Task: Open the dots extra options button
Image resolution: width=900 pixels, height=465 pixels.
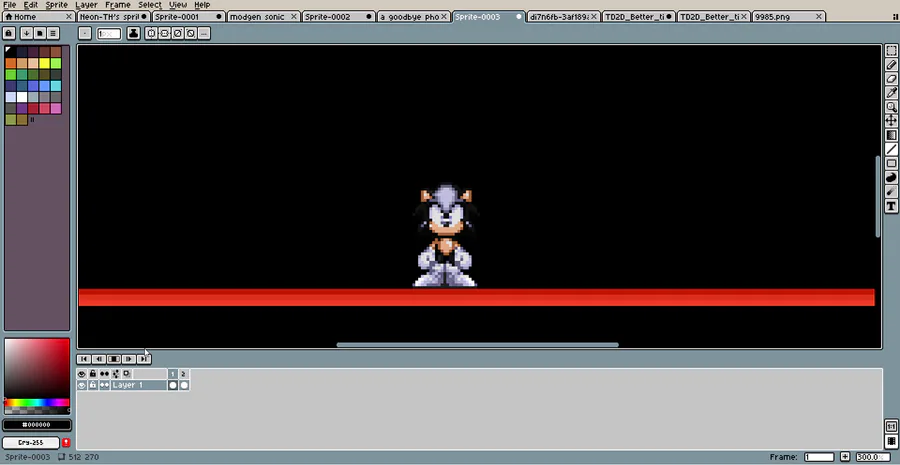Action: 204,33
